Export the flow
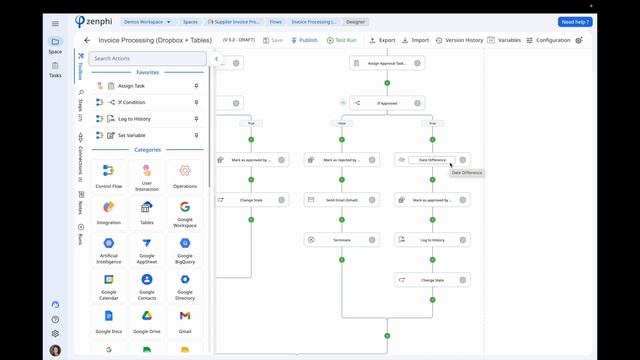The image size is (640, 360). [382, 40]
